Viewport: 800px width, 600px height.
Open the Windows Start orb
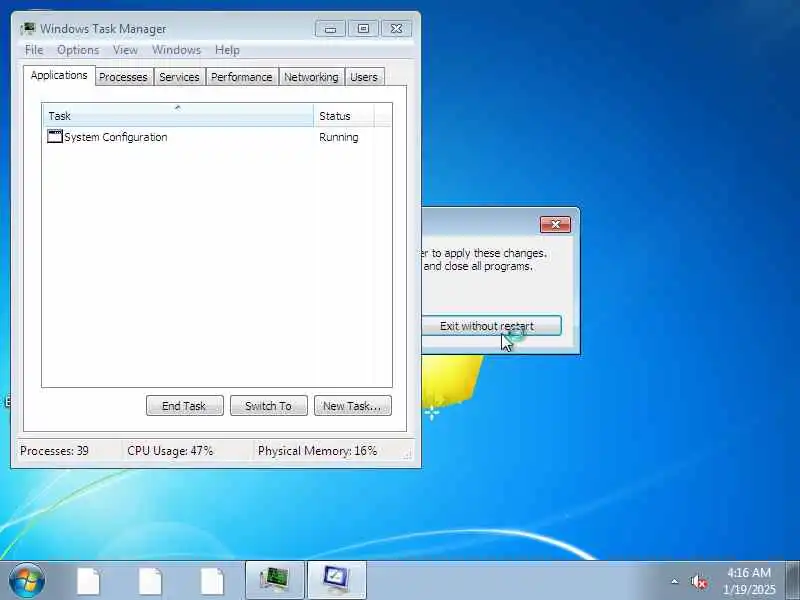point(27,581)
